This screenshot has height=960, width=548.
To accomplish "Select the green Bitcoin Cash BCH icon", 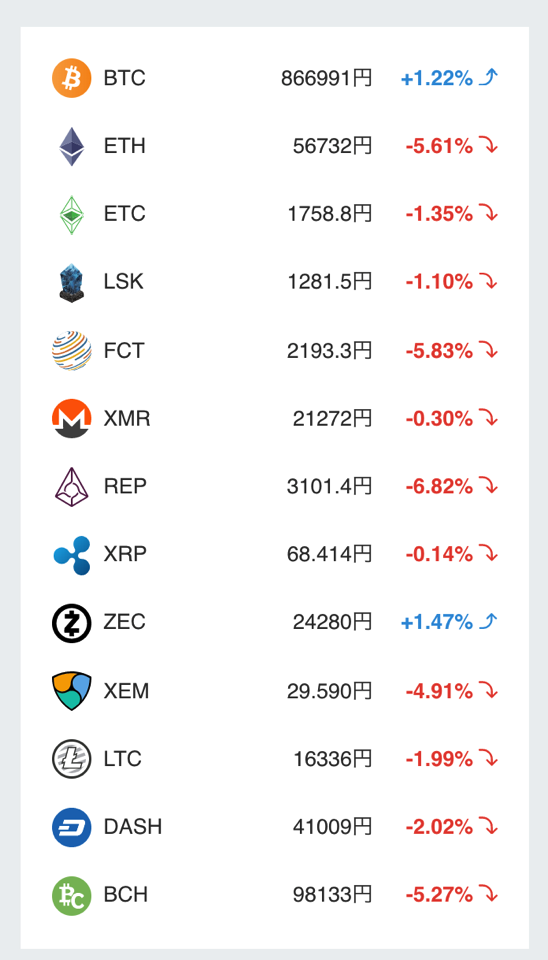I will pos(72,895).
